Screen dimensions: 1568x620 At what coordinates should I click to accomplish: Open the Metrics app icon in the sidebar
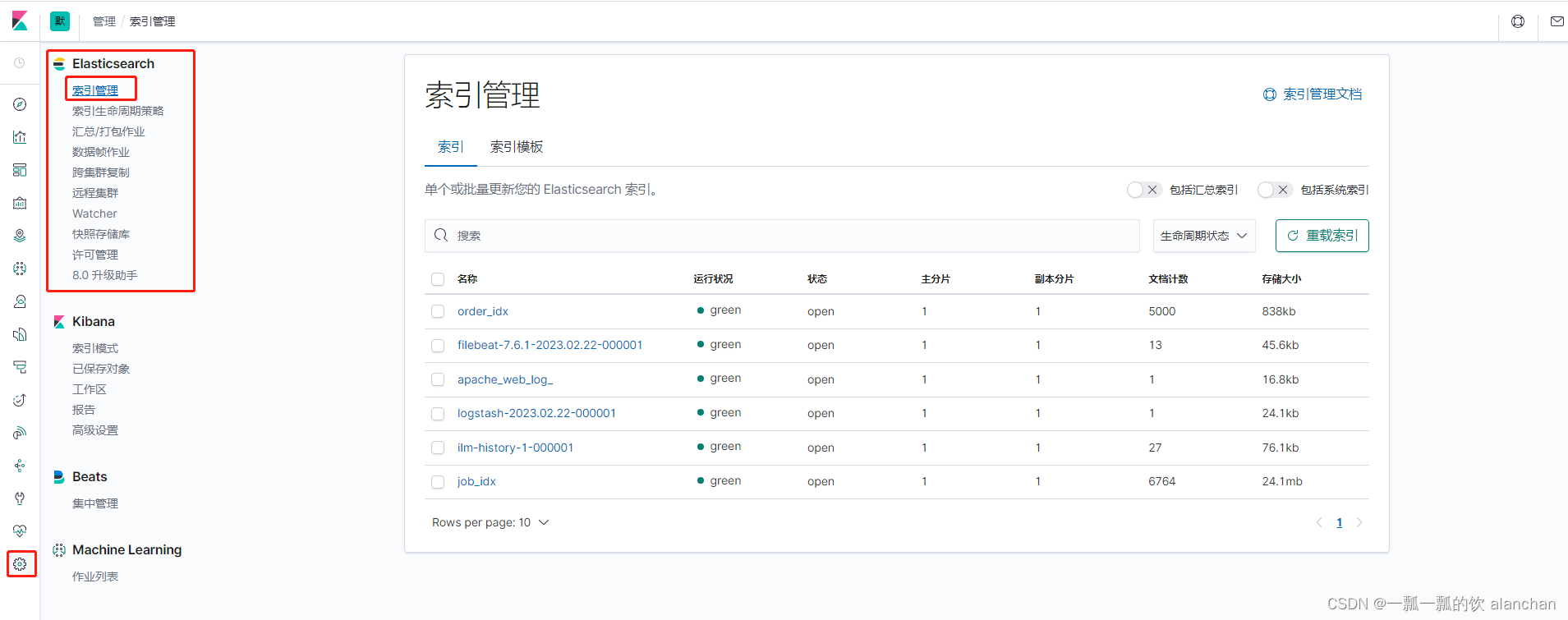(x=20, y=301)
